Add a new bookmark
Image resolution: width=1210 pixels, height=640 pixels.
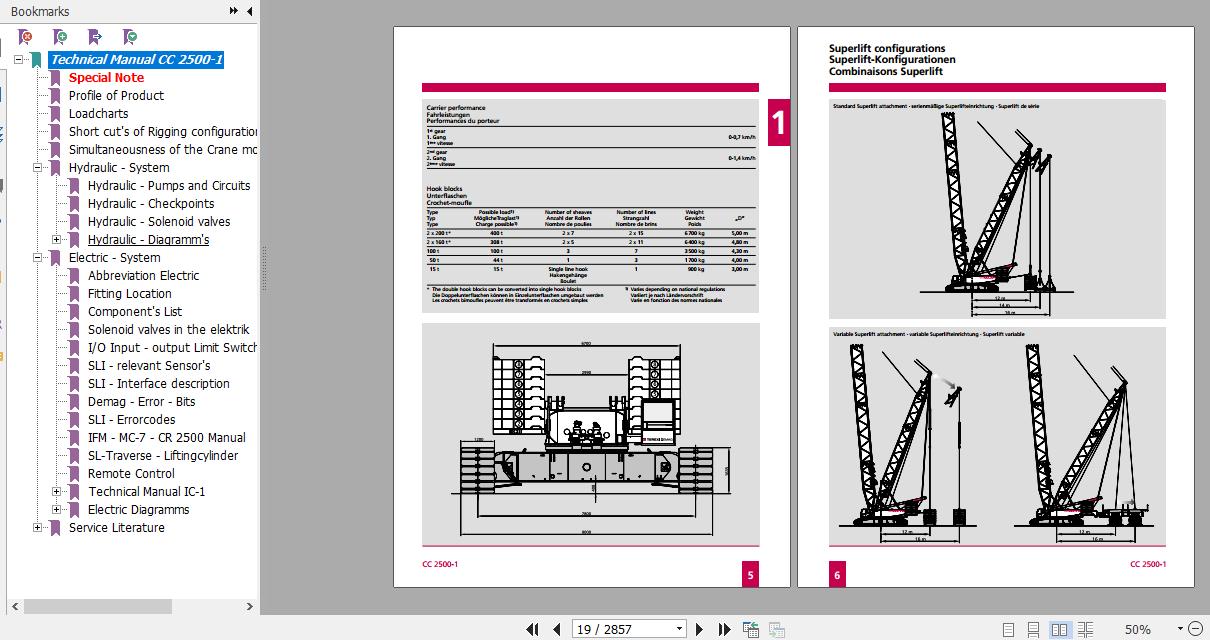(x=59, y=35)
